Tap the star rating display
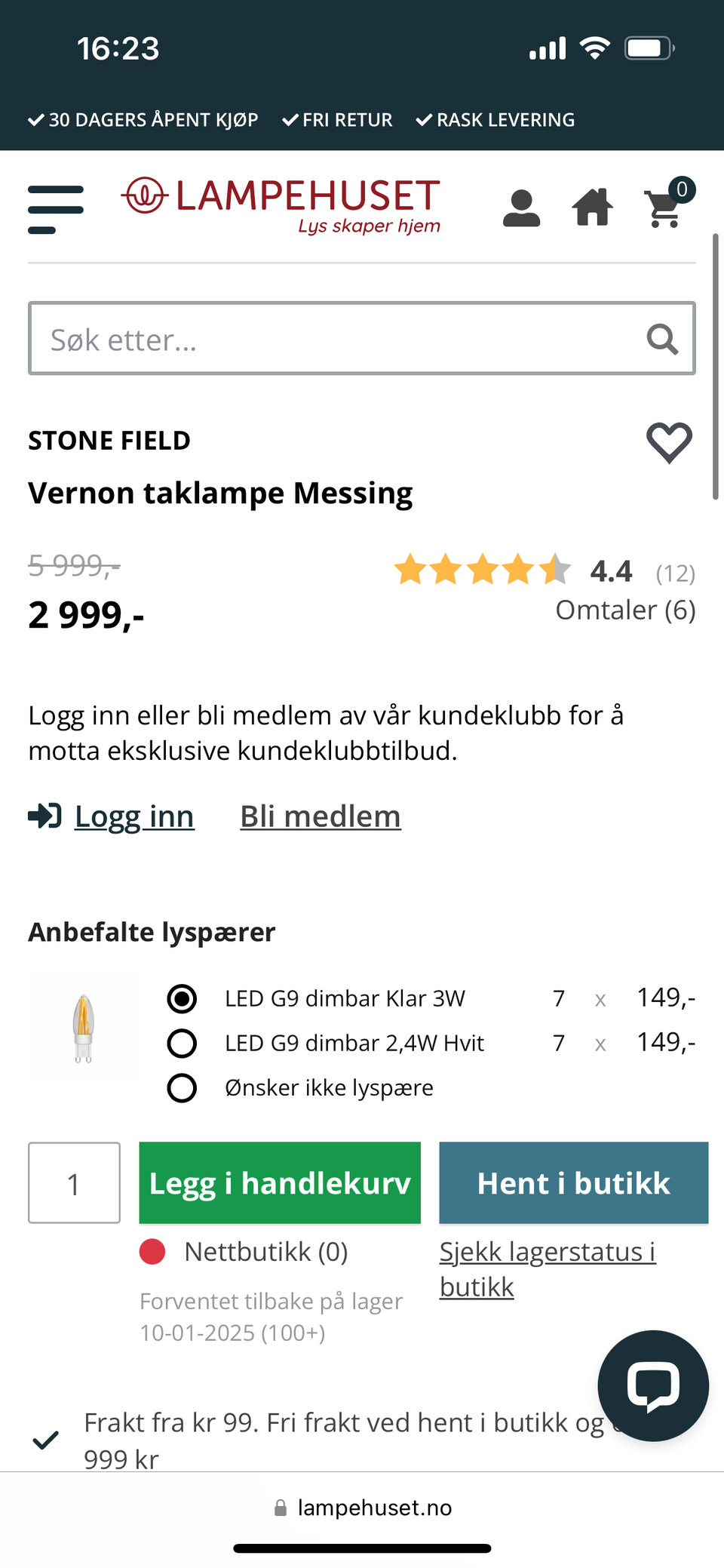Screen dimensions: 724x1568 [483, 570]
